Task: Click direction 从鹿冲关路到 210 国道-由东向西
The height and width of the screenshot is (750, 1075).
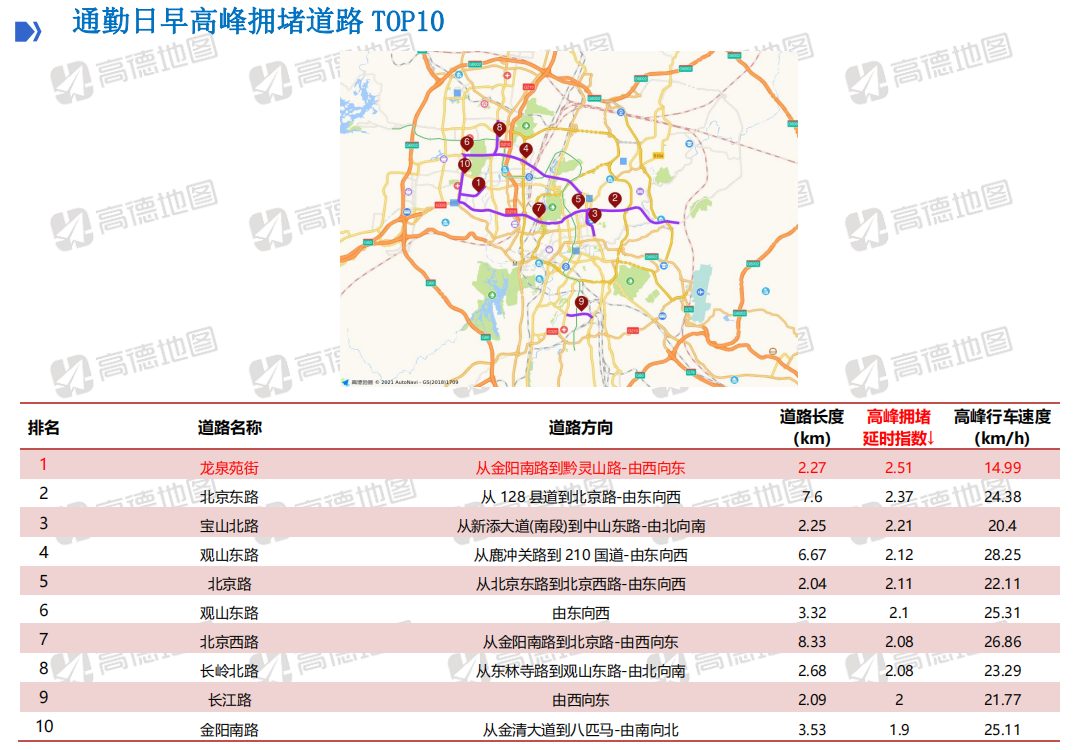Action: click(x=581, y=555)
